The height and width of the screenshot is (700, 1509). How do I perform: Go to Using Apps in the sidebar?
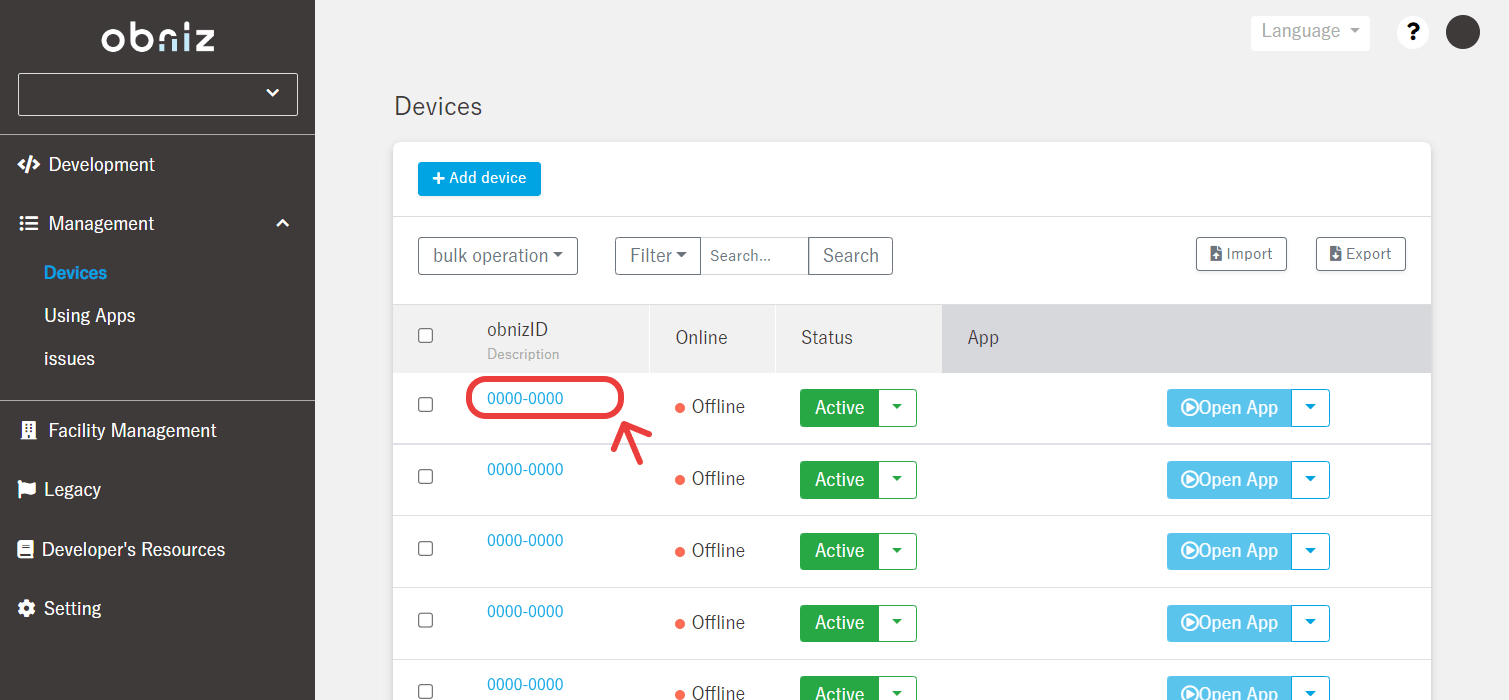90,316
